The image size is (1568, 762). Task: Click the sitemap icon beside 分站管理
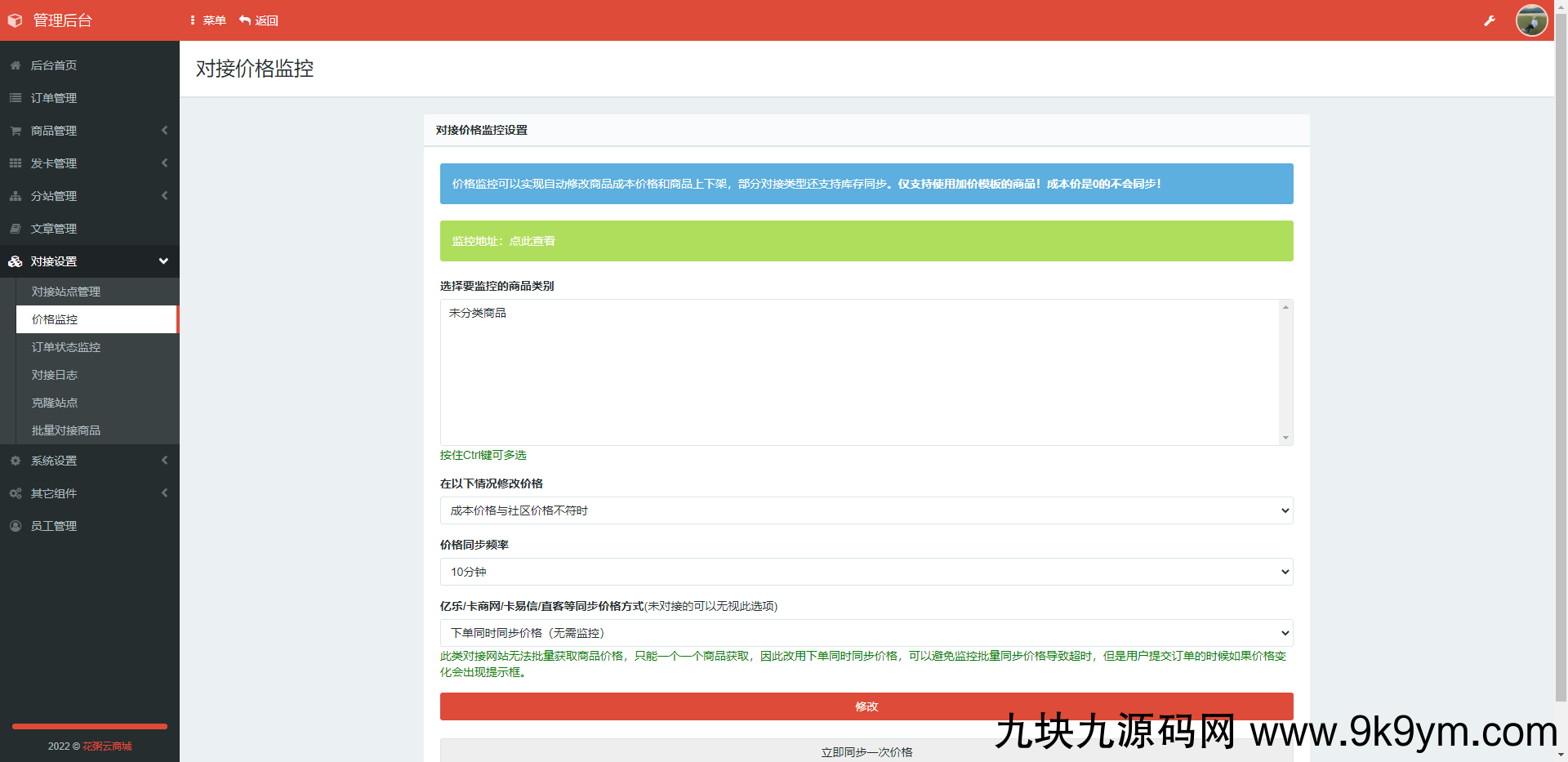tap(16, 196)
